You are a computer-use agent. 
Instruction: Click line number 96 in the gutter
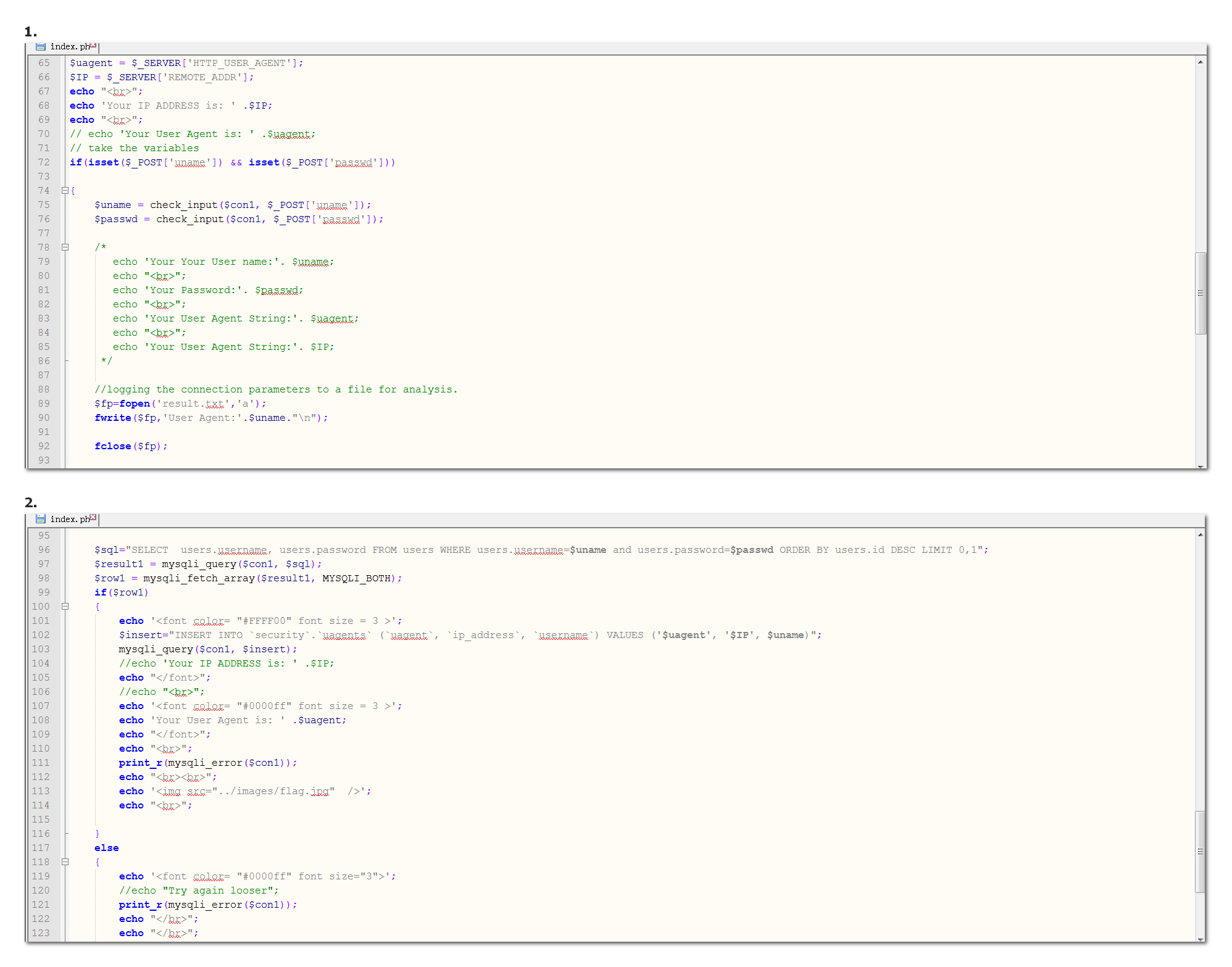pos(44,550)
